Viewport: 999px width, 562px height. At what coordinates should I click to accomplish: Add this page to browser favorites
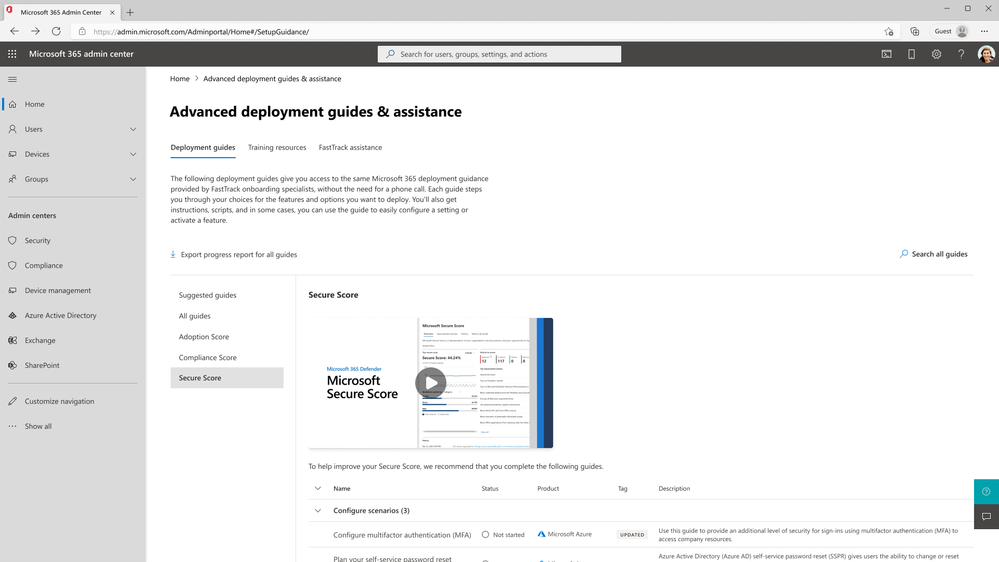pos(889,31)
